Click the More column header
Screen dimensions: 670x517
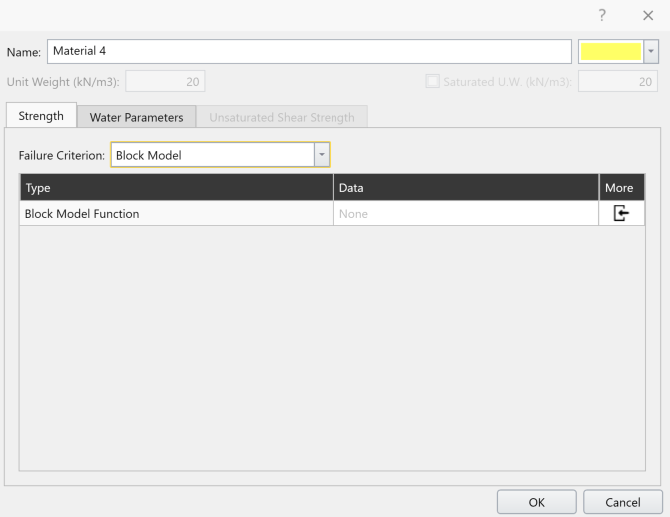pyautogui.click(x=622, y=188)
